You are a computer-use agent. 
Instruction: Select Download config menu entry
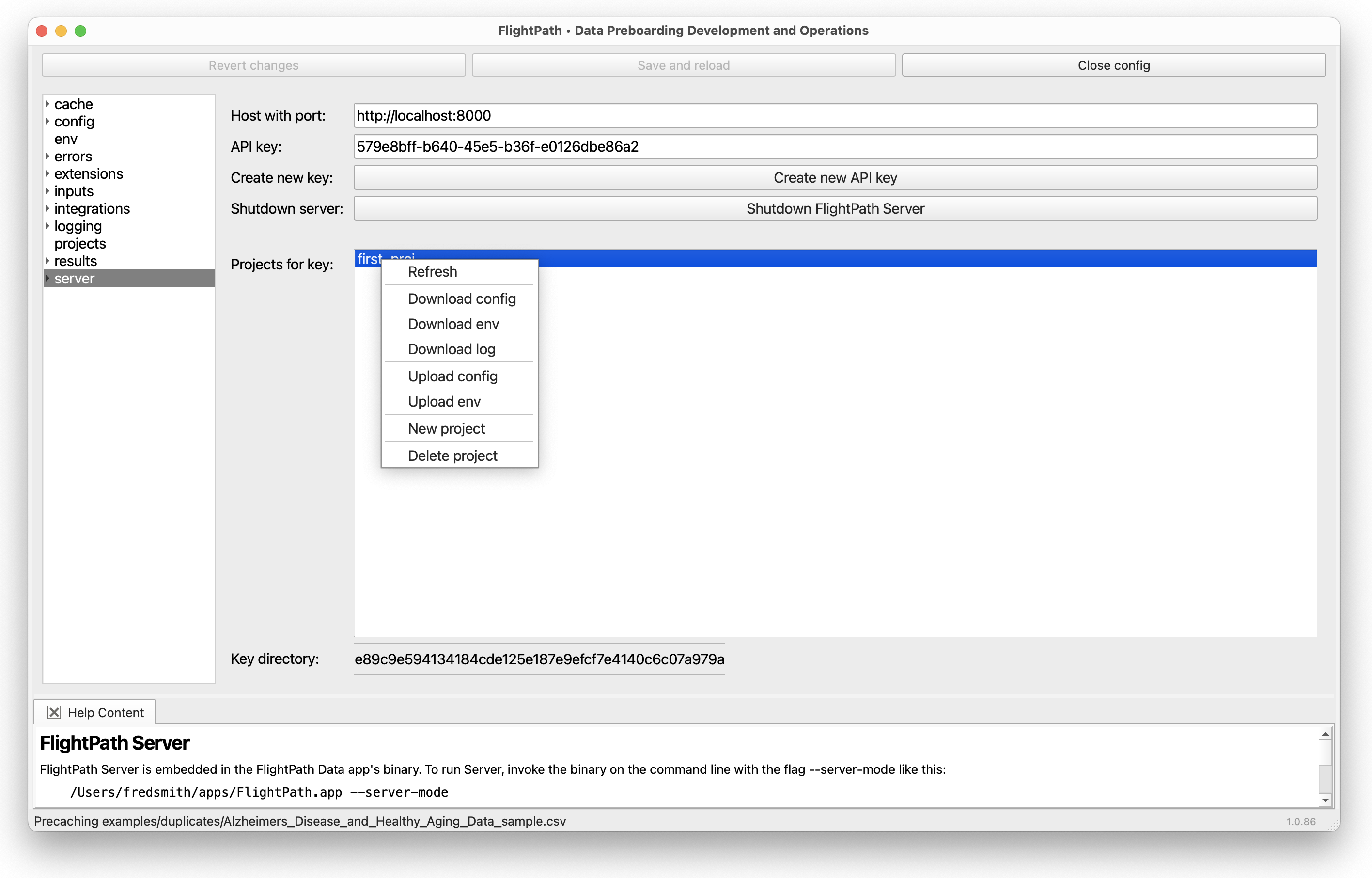(x=461, y=299)
